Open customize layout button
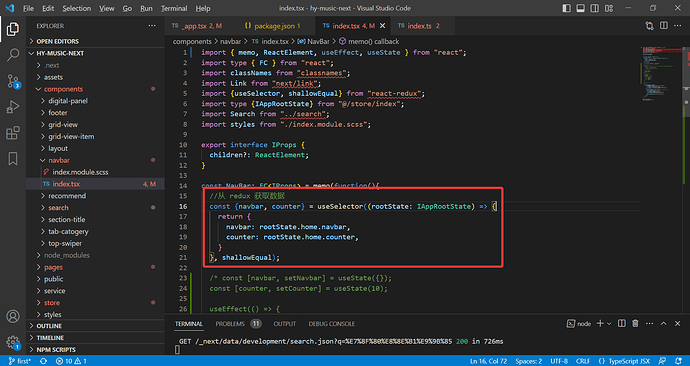Viewport: 690px width, 366px height. (609, 8)
